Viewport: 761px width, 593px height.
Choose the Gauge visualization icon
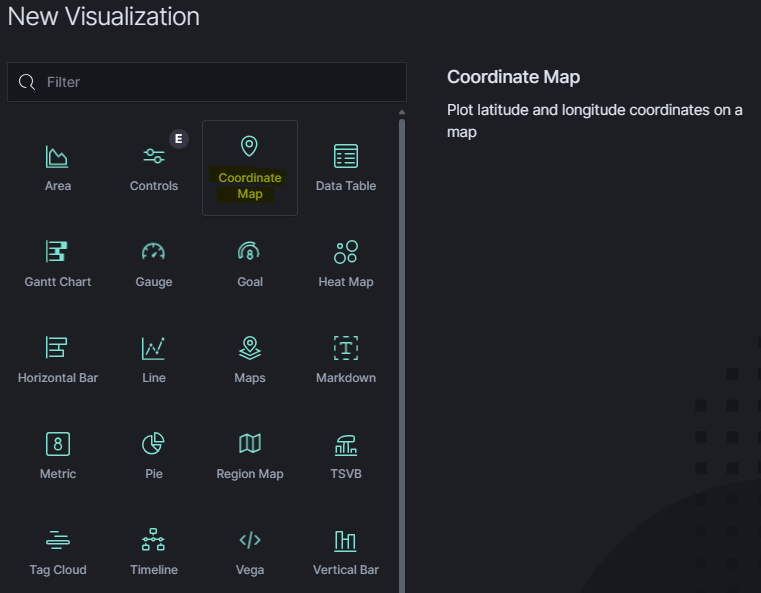coord(154,252)
